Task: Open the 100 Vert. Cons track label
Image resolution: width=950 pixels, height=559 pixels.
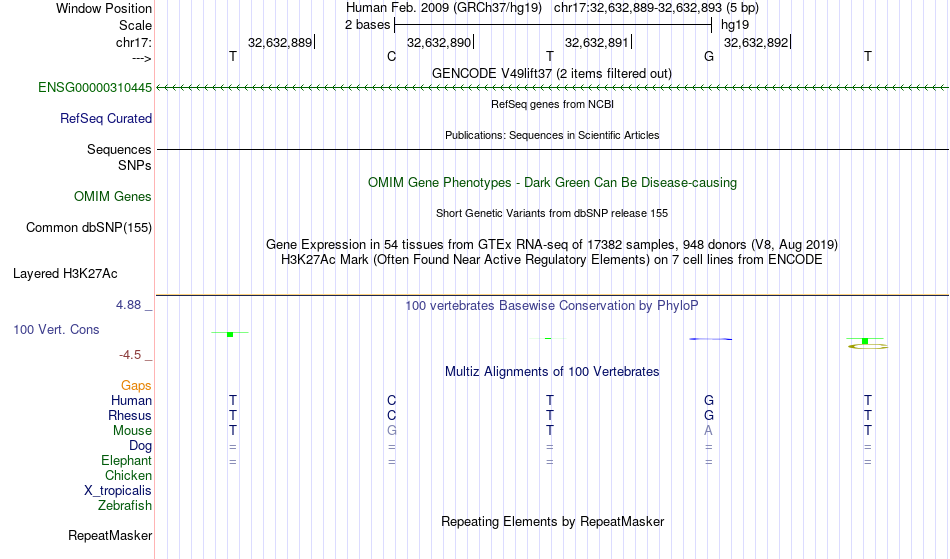Action: pos(56,329)
